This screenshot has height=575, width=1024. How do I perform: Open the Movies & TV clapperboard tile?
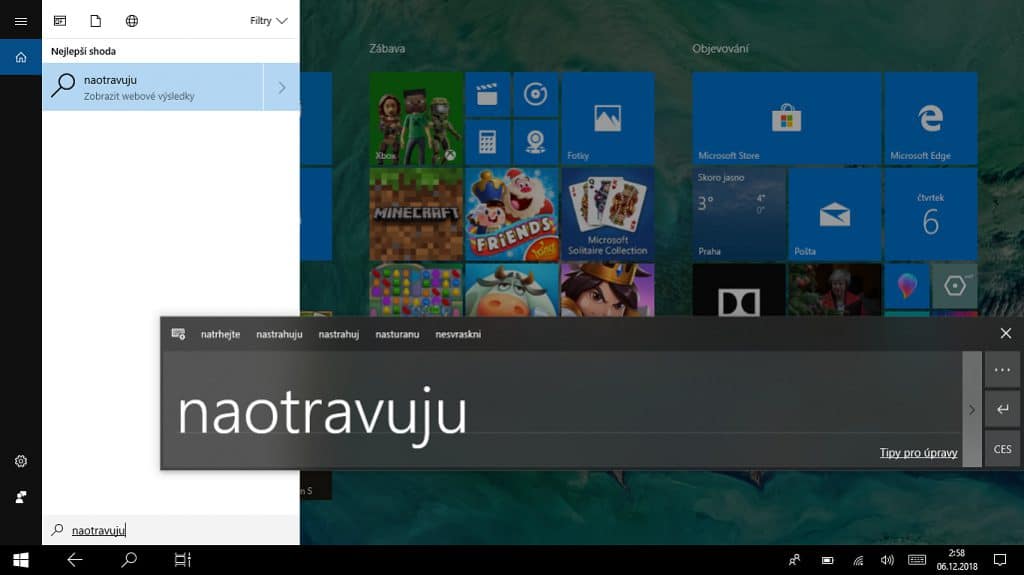tap(487, 95)
